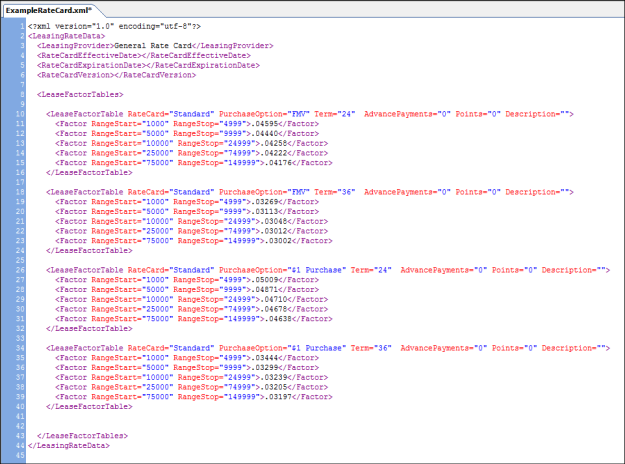
Task: Click Factor value .03002 line
Action: pos(194,241)
